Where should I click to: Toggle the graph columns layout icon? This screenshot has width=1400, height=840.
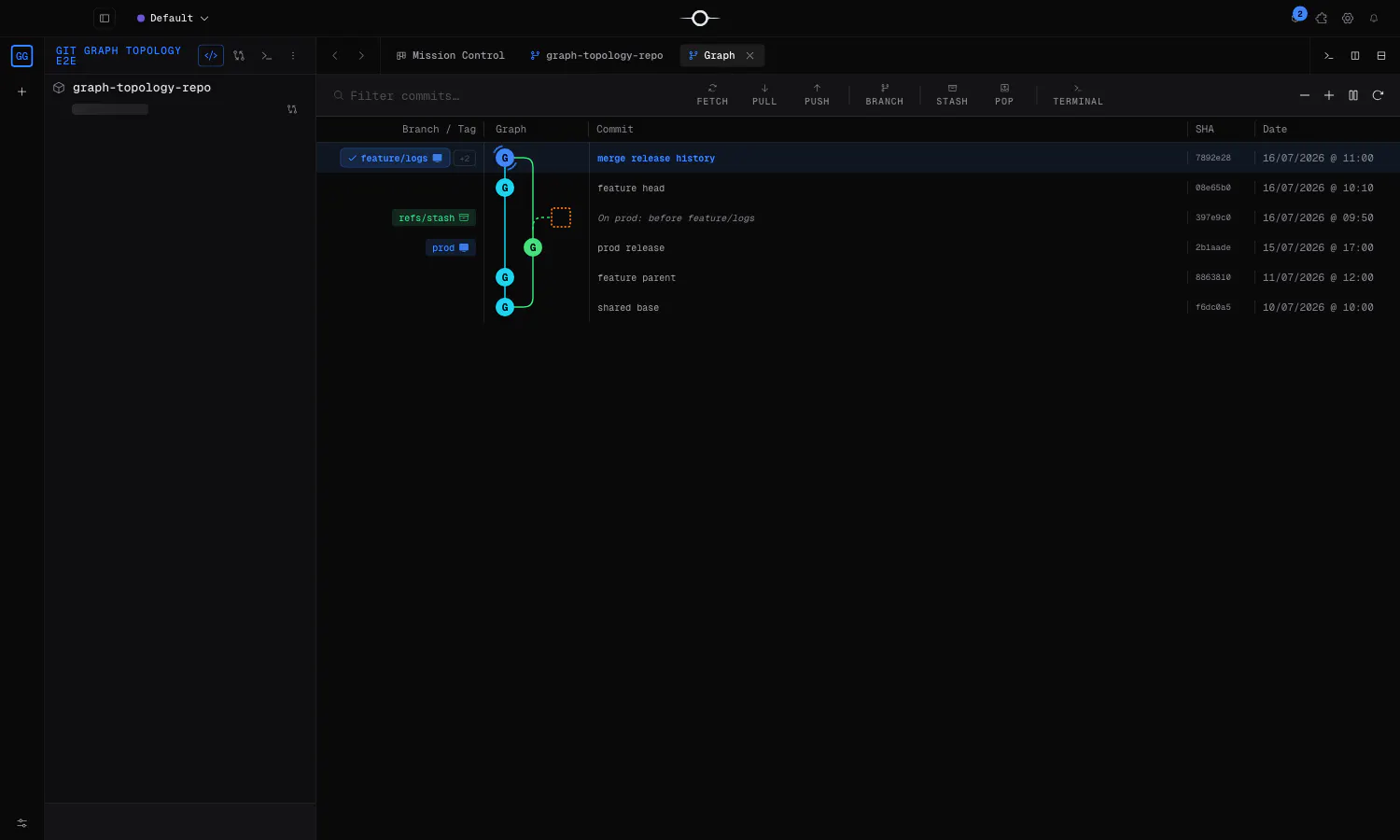pyautogui.click(x=1353, y=95)
